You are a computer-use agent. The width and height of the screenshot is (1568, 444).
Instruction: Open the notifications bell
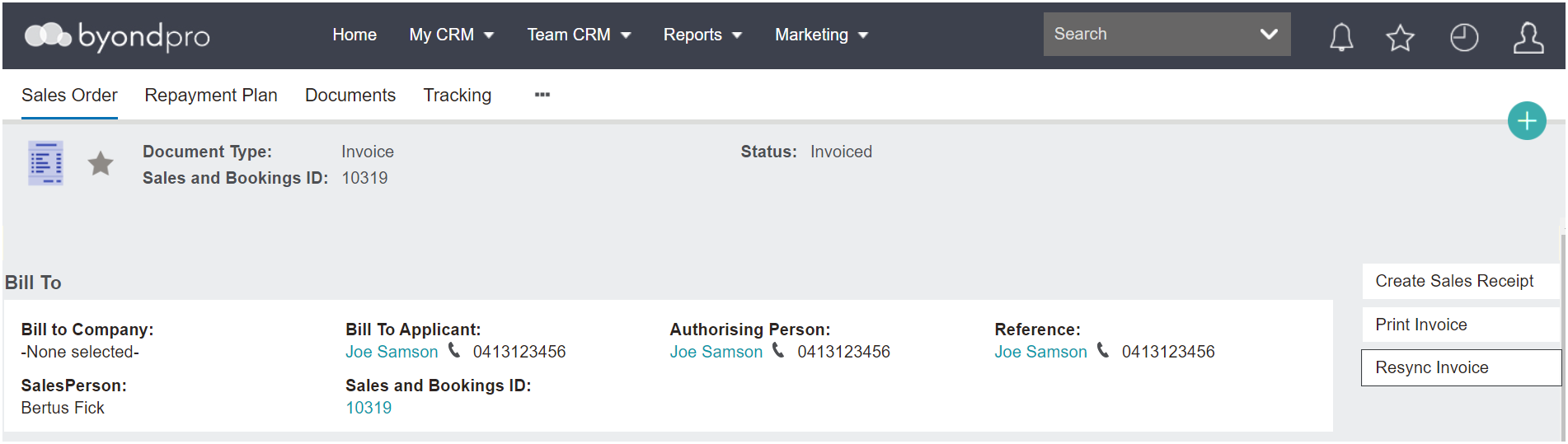tap(1341, 37)
